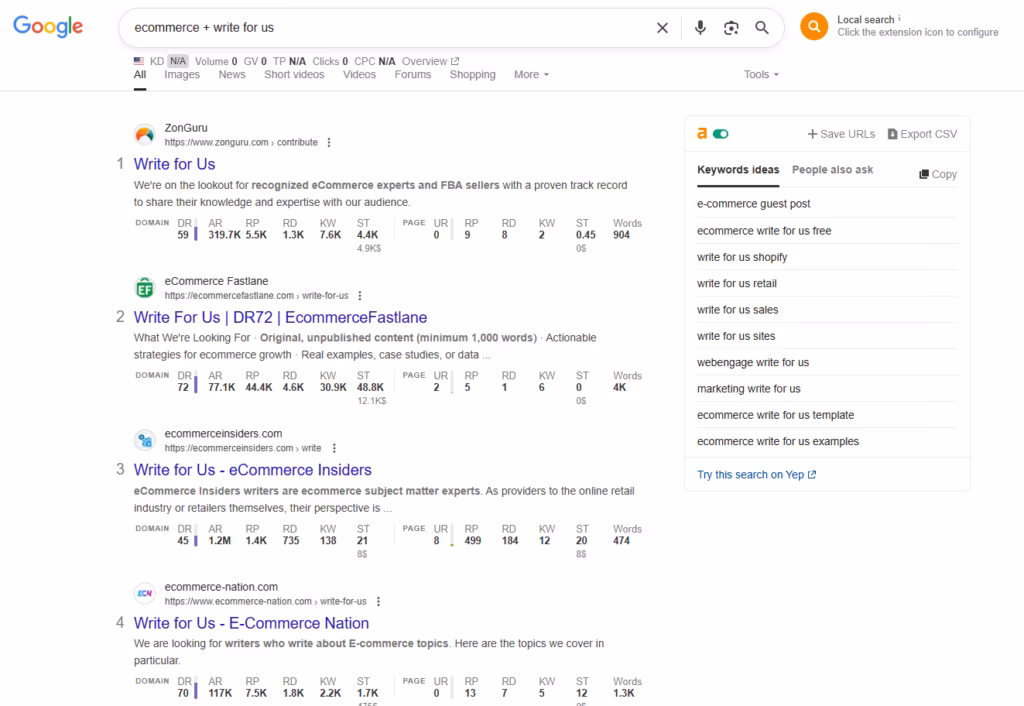The width and height of the screenshot is (1024, 706).
Task: Click keyword write for us sales
Action: [x=737, y=310]
